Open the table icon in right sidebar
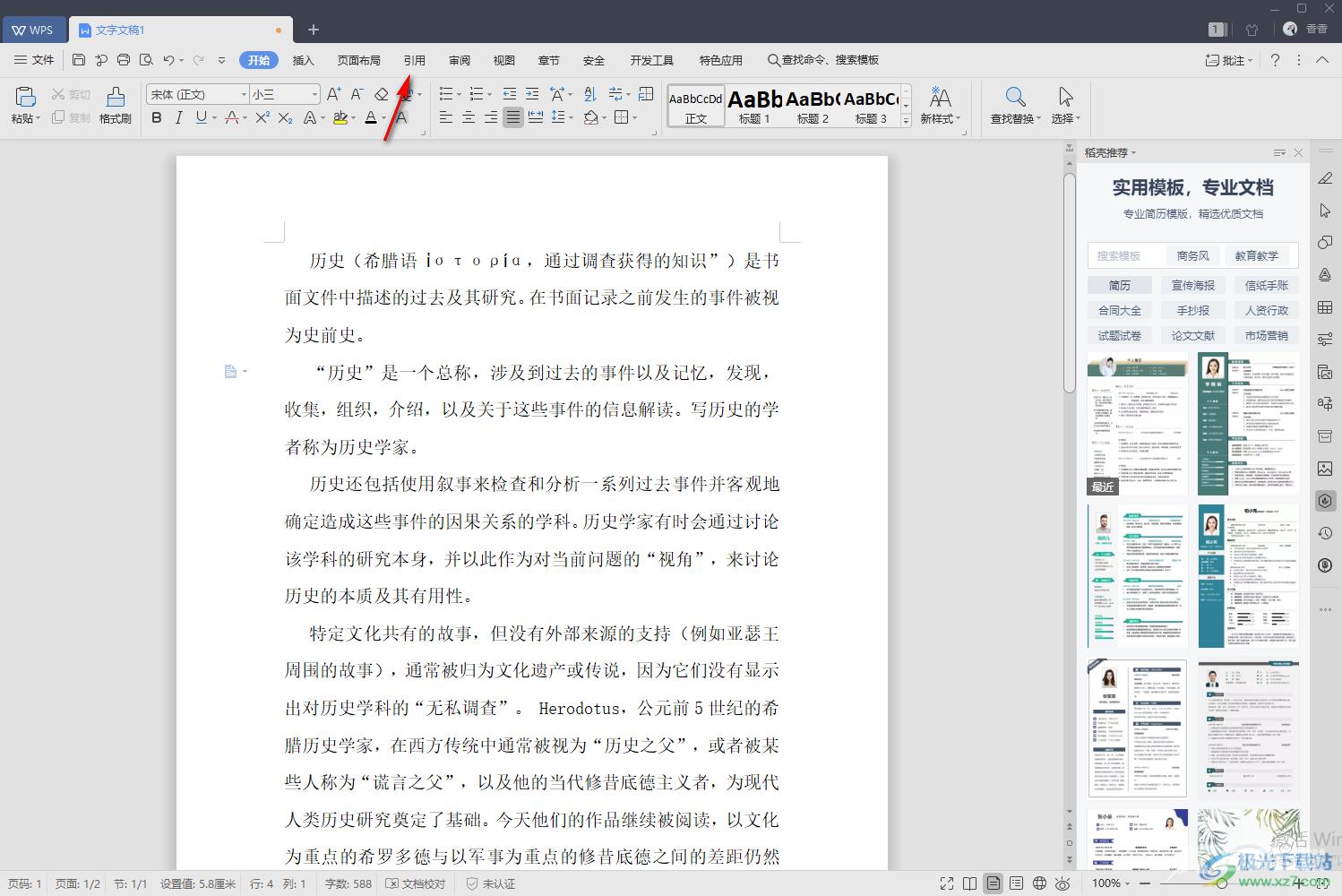 click(x=1325, y=307)
